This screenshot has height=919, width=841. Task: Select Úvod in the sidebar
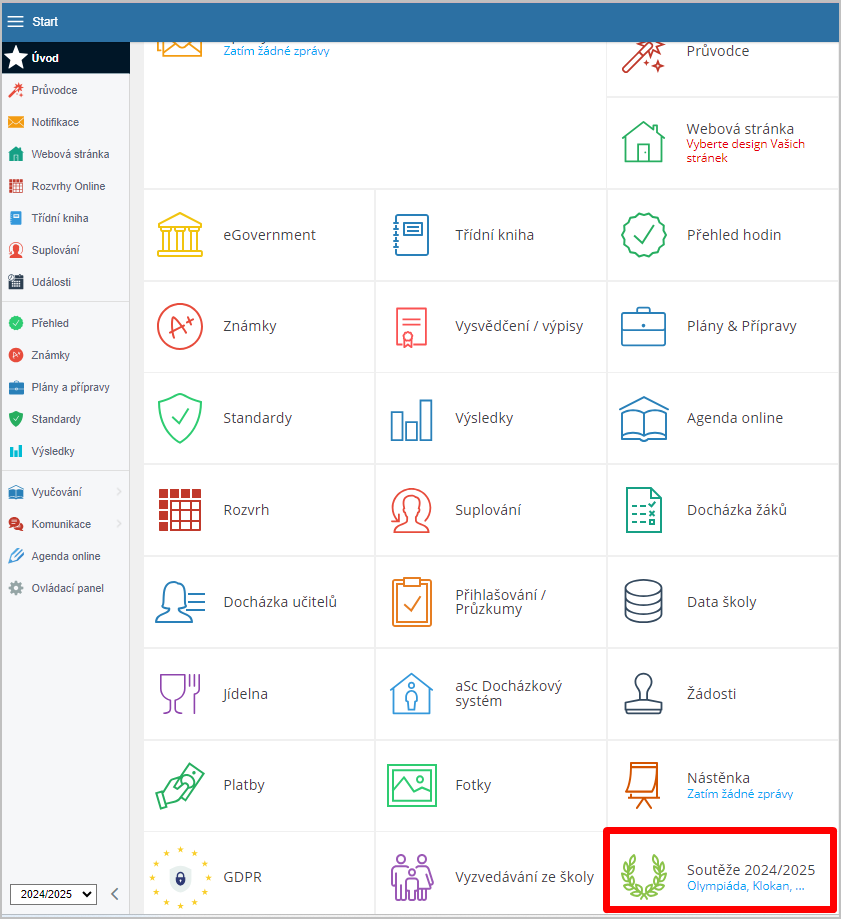click(66, 58)
